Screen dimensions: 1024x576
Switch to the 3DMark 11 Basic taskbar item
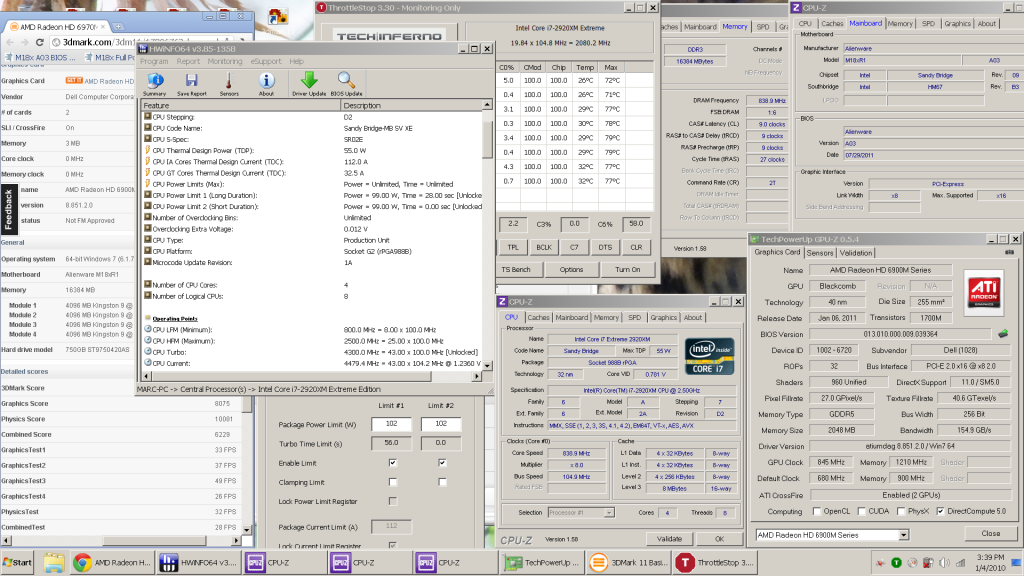tap(629, 562)
